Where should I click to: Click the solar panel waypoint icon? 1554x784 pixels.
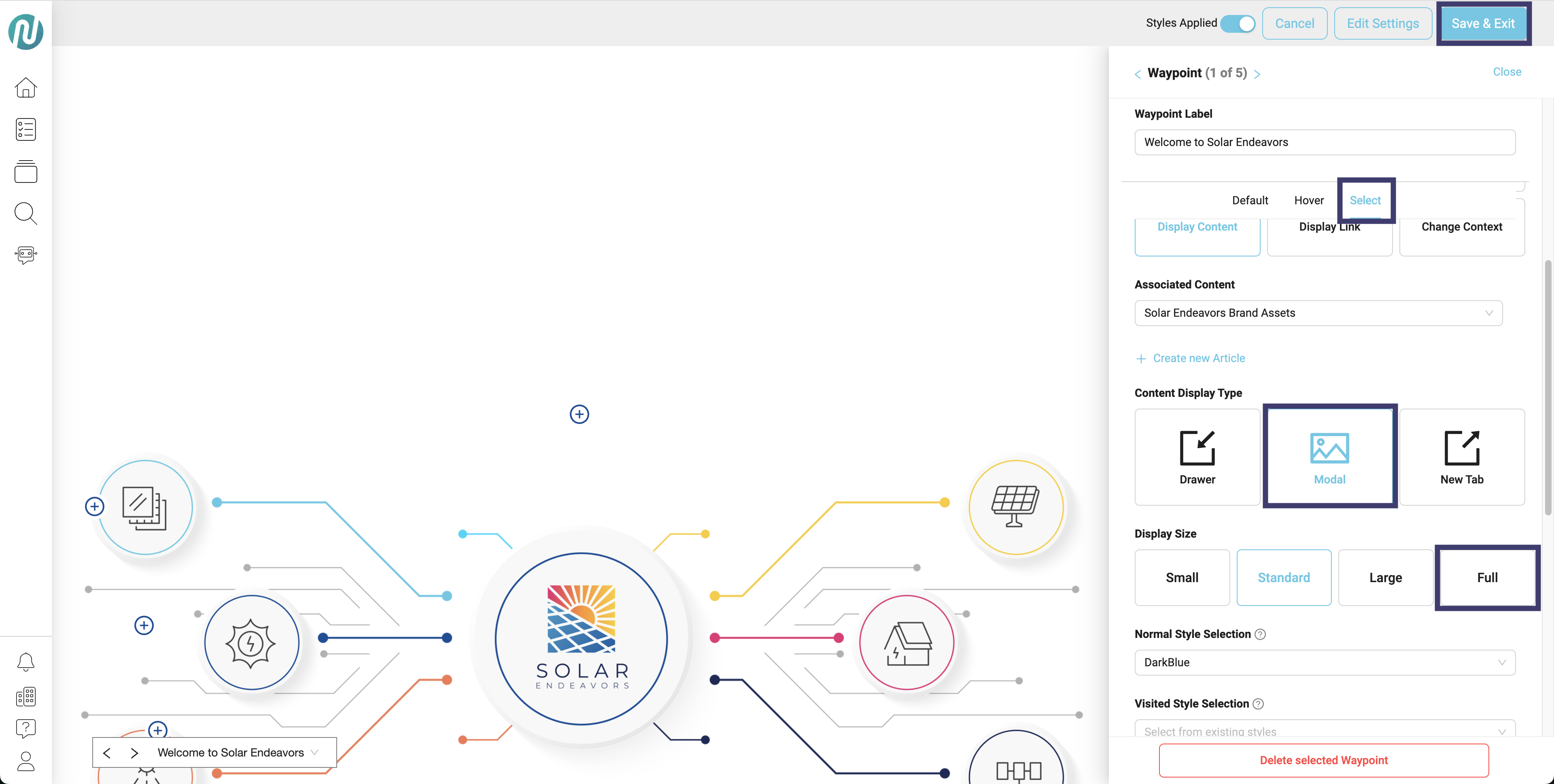tap(1016, 506)
